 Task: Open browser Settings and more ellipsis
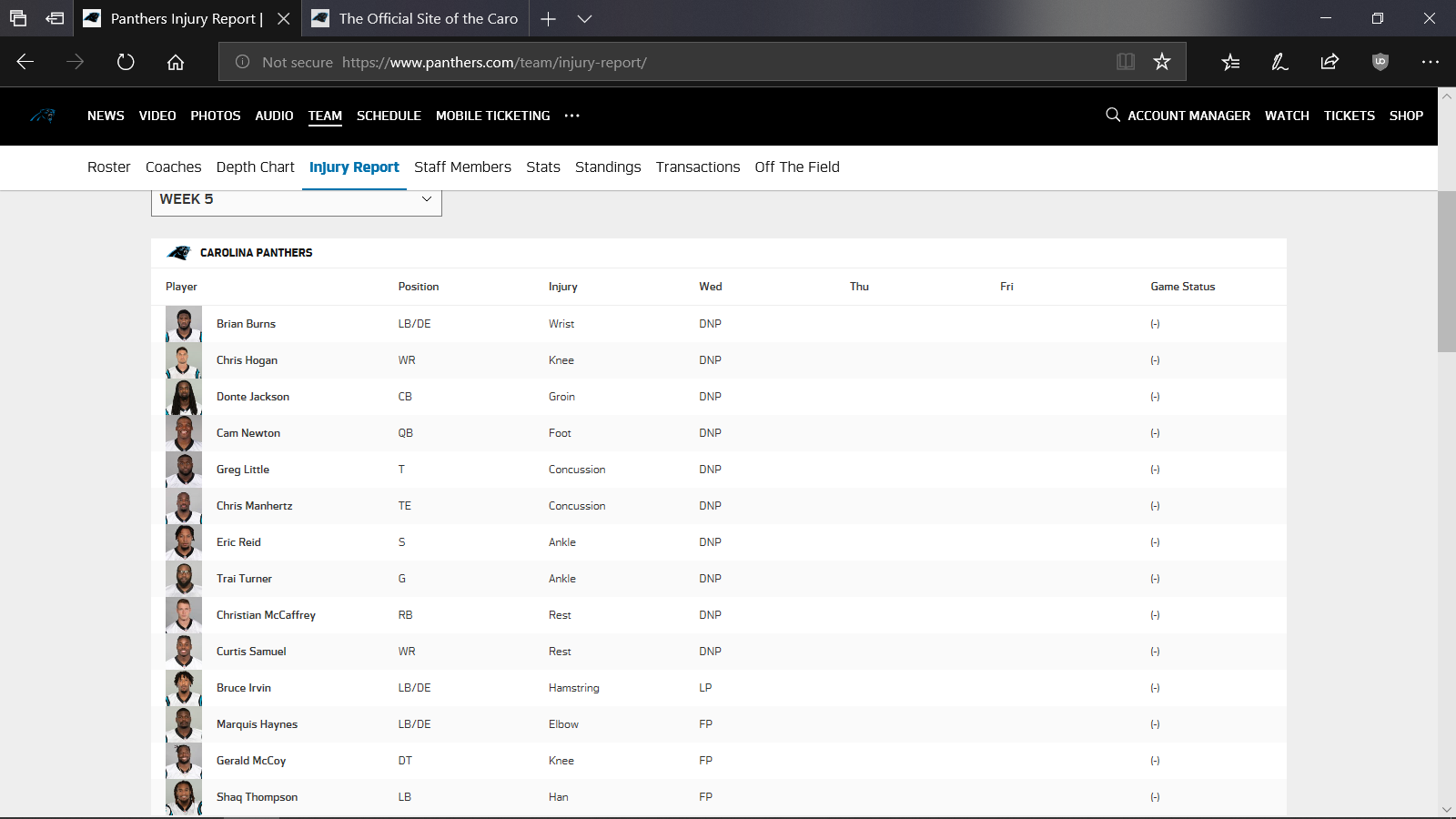pos(1430,62)
